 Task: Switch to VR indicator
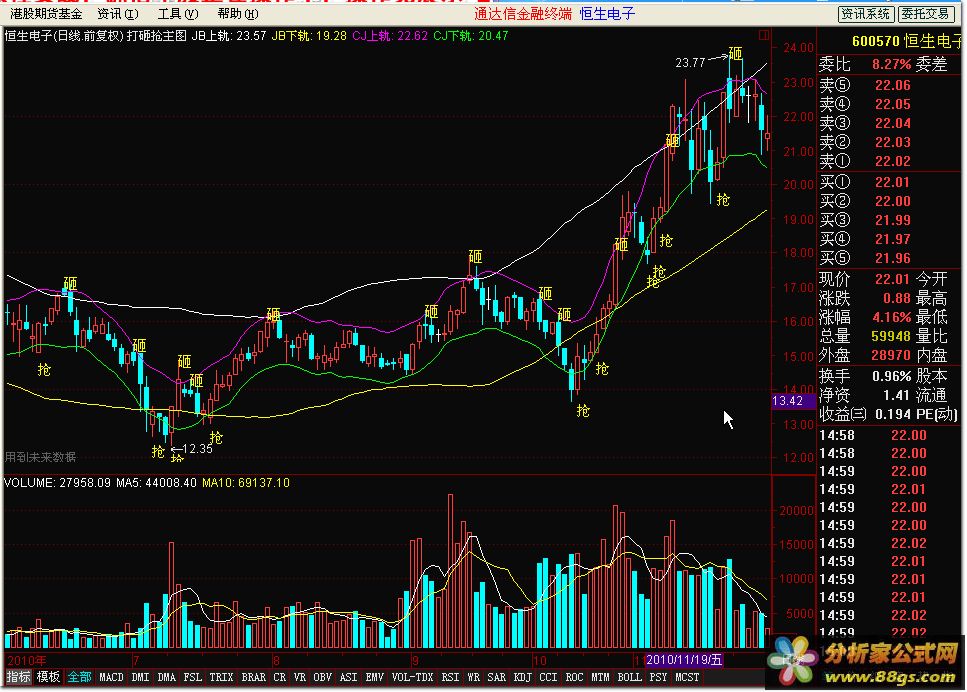[x=300, y=677]
